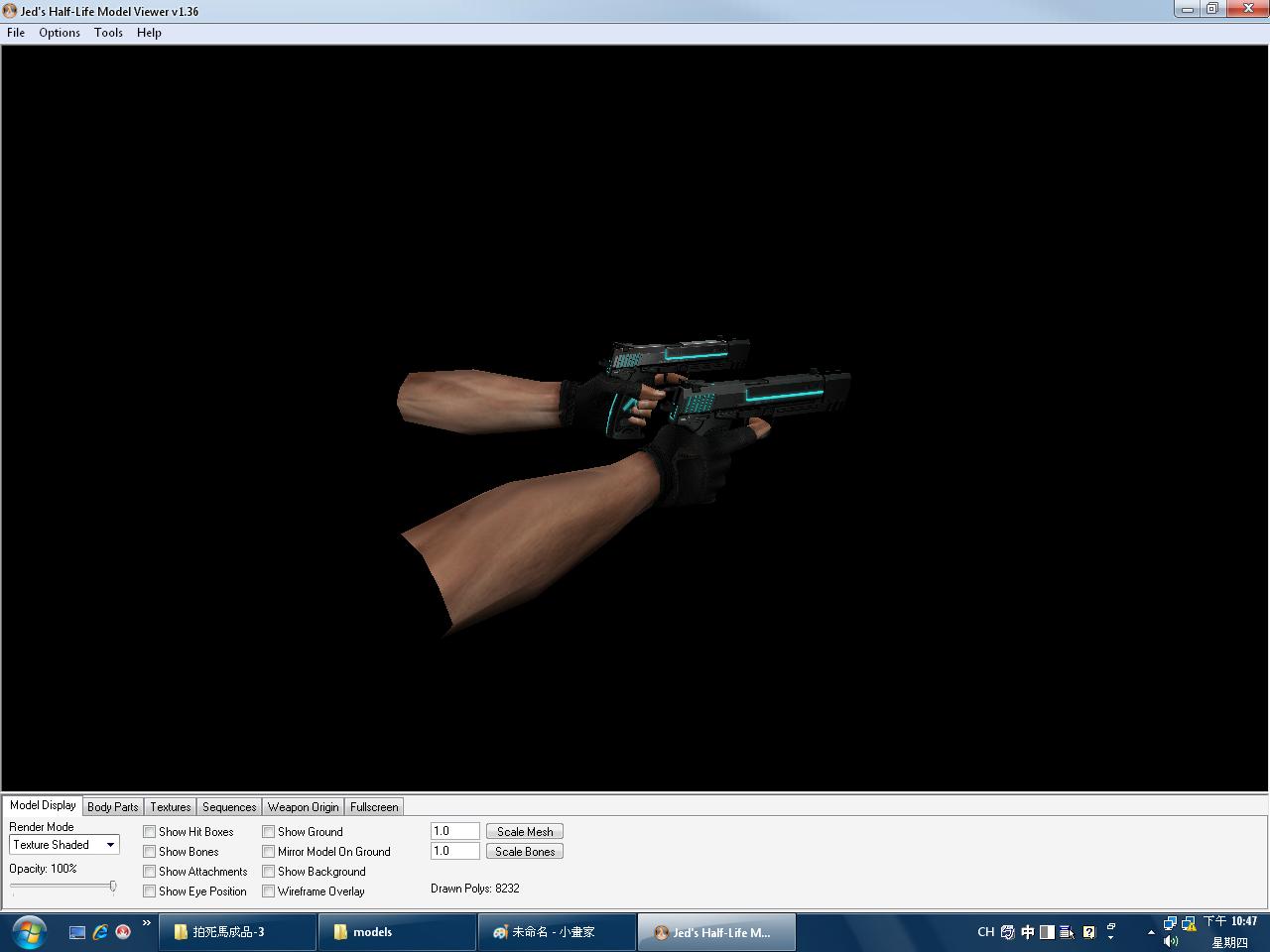This screenshot has height=952, width=1270.
Task: Click IME half/full width shape icon
Action: pos(1047,932)
